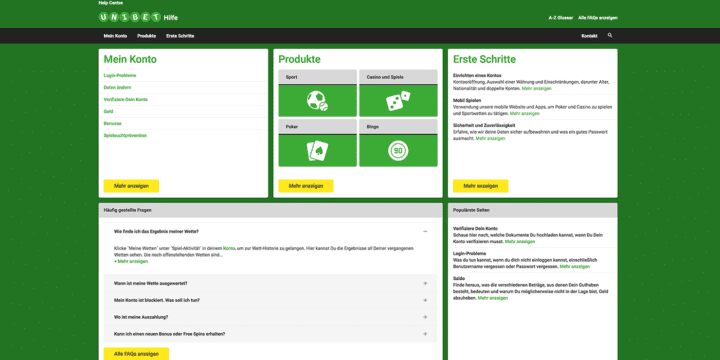Collapse 'Wie finde ich das Ergebnis meiner Wette?' minus icon
This screenshot has height=360, width=720.
pyautogui.click(x=425, y=231)
